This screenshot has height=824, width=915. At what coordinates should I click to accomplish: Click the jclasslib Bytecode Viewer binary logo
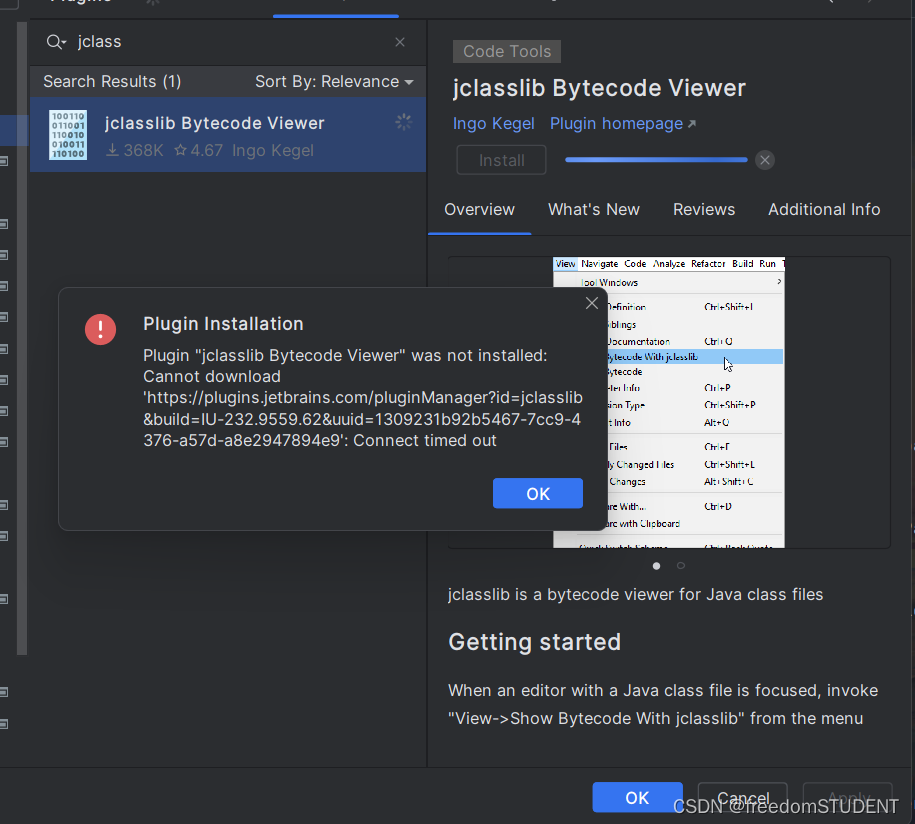click(67, 135)
